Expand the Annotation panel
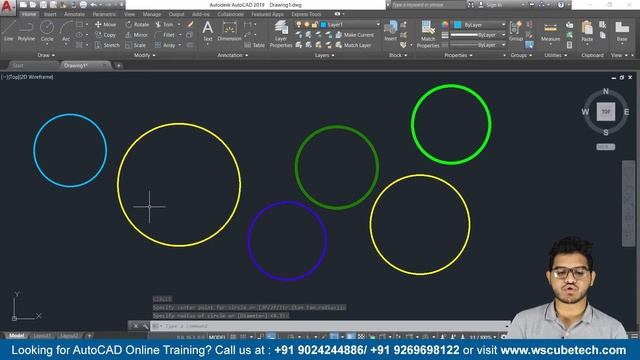Screen dimensions: 640x360 coord(233,55)
